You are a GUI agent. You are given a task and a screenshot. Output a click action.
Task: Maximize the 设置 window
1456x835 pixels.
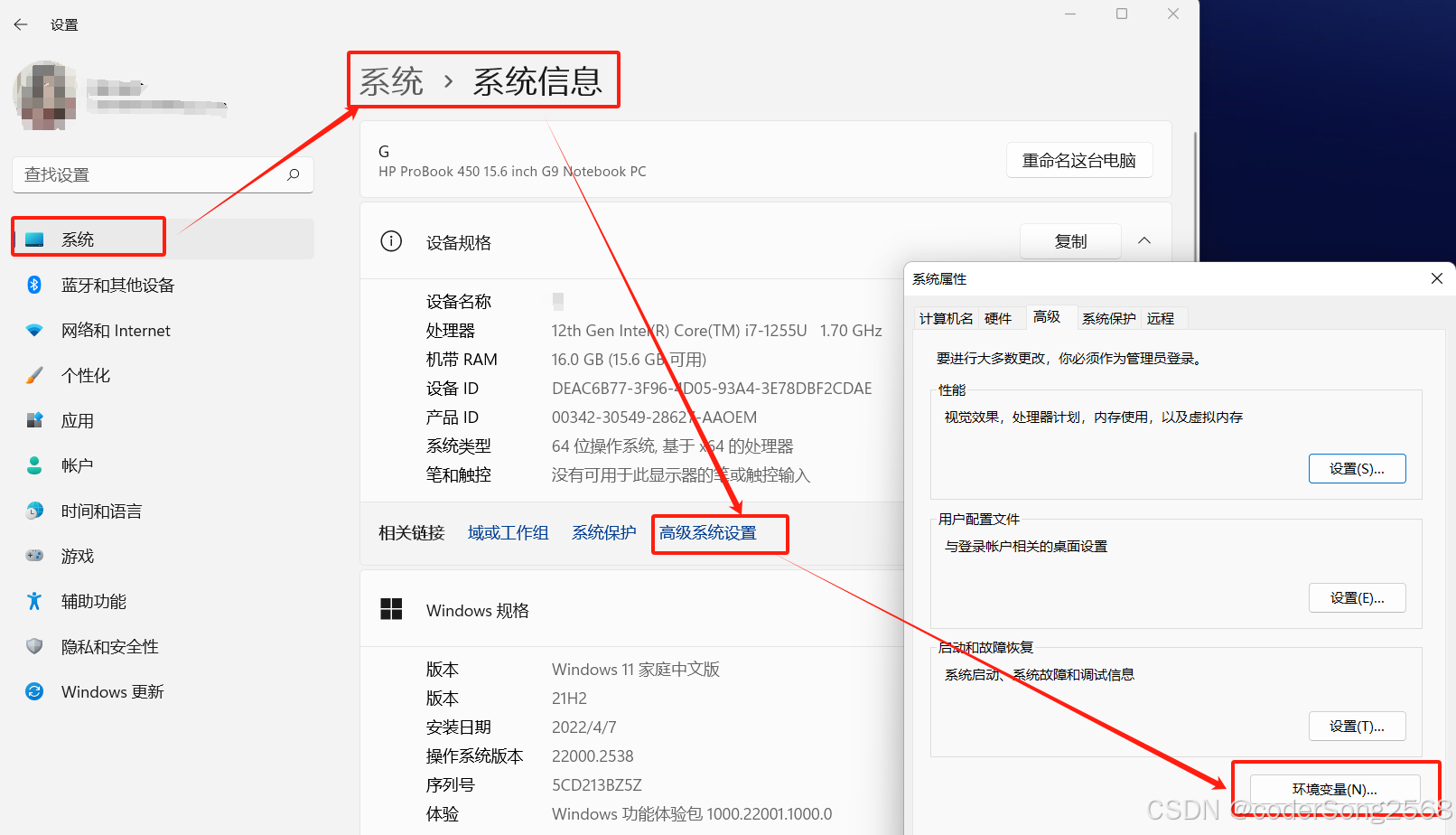(1122, 14)
